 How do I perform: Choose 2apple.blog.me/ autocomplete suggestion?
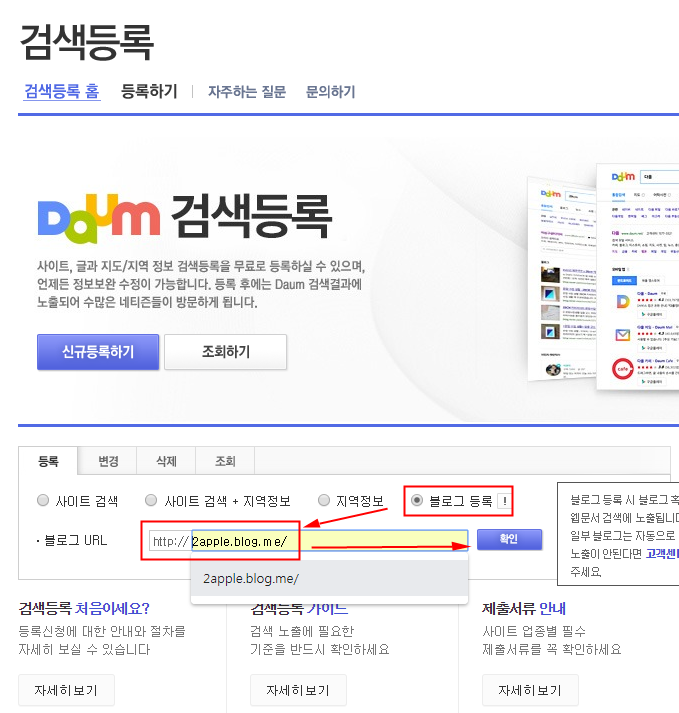330,578
